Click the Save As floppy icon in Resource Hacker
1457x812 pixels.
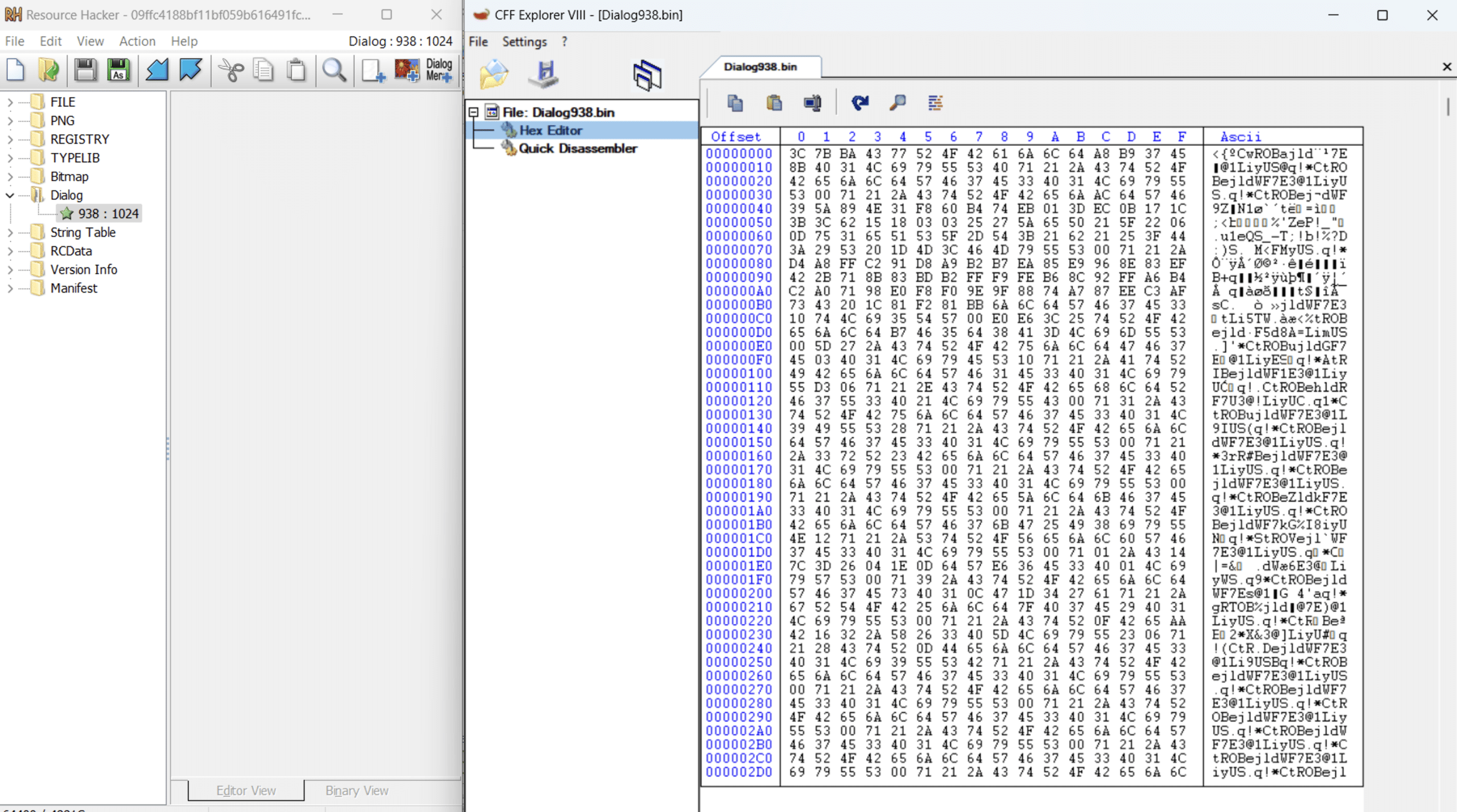tap(119, 70)
